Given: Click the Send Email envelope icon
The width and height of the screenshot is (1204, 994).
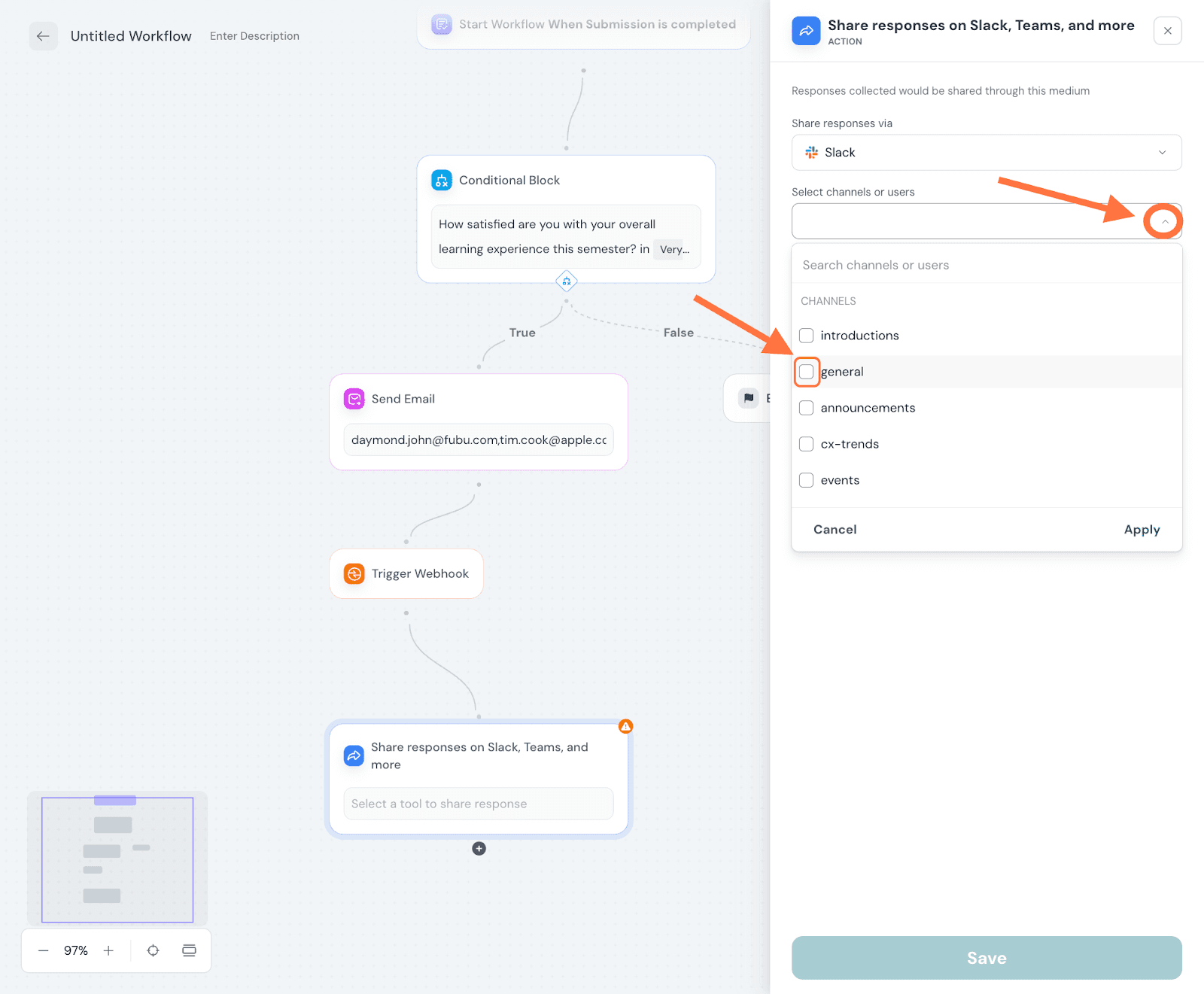Looking at the screenshot, I should (354, 399).
